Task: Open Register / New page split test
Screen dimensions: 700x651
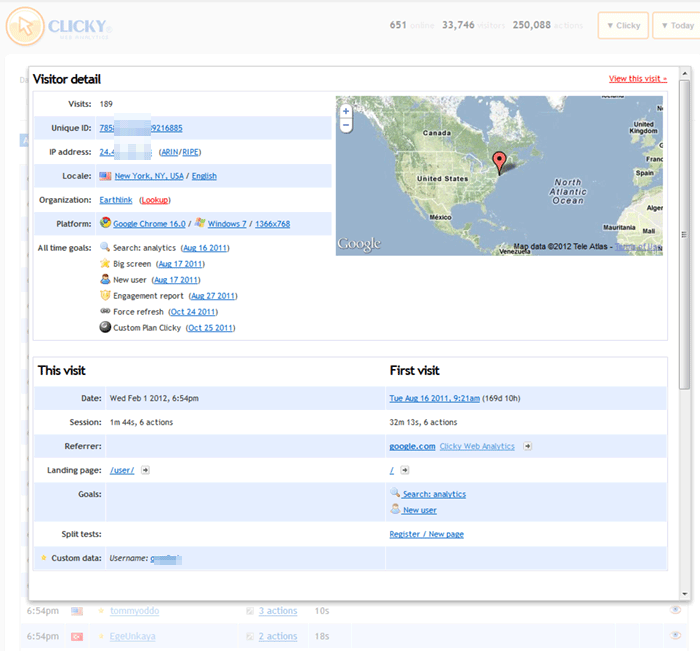Action: click(x=426, y=534)
